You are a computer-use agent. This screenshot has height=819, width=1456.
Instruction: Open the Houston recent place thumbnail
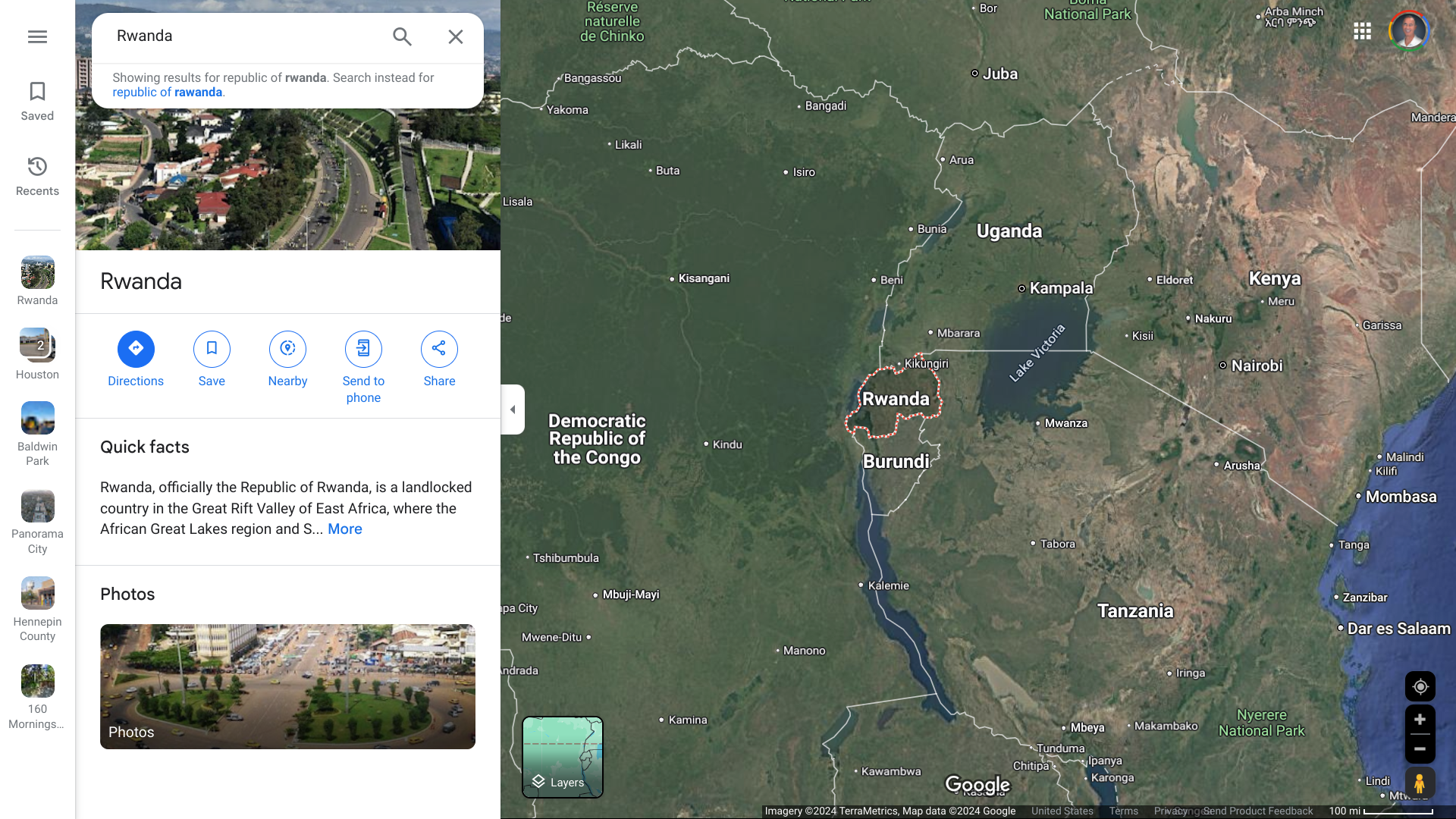(x=37, y=346)
